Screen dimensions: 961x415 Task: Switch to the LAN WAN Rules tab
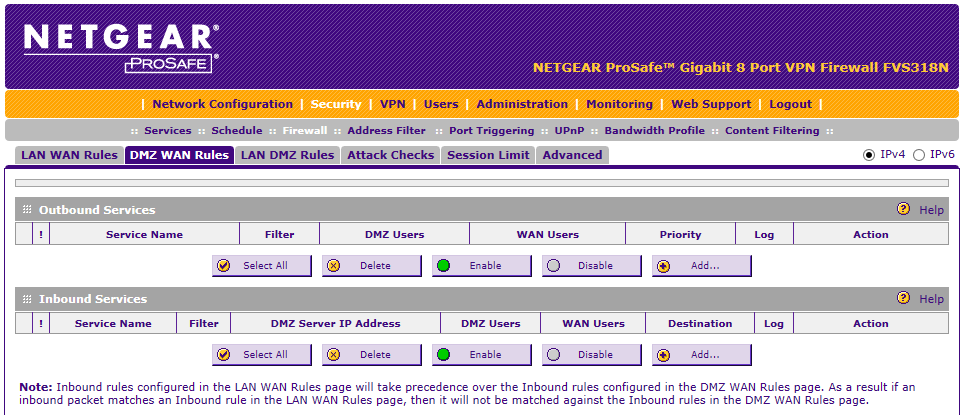69,155
